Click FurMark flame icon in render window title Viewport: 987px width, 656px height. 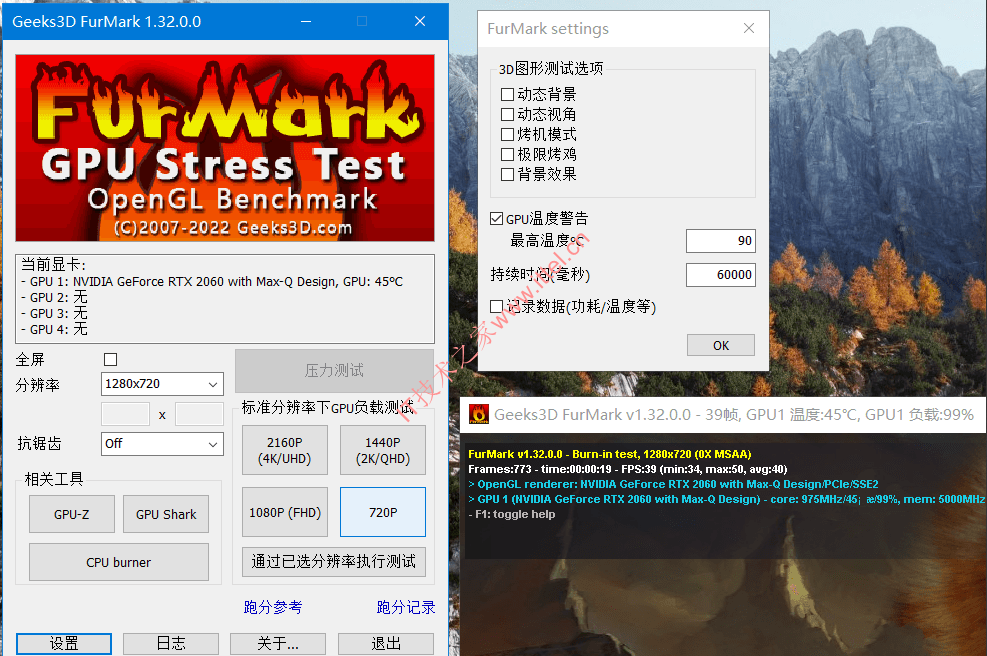pos(478,414)
